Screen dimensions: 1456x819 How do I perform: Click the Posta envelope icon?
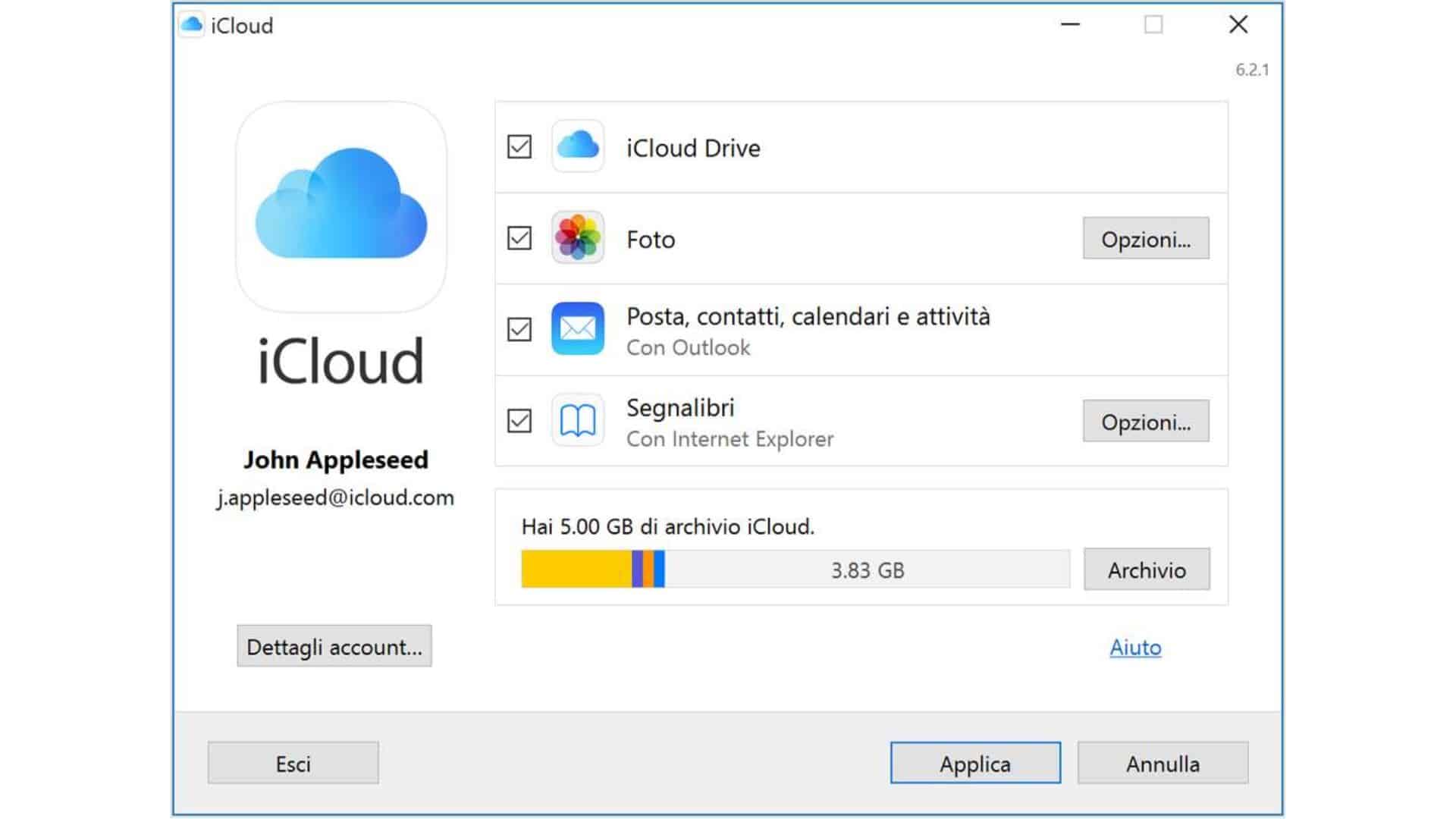pos(578,329)
